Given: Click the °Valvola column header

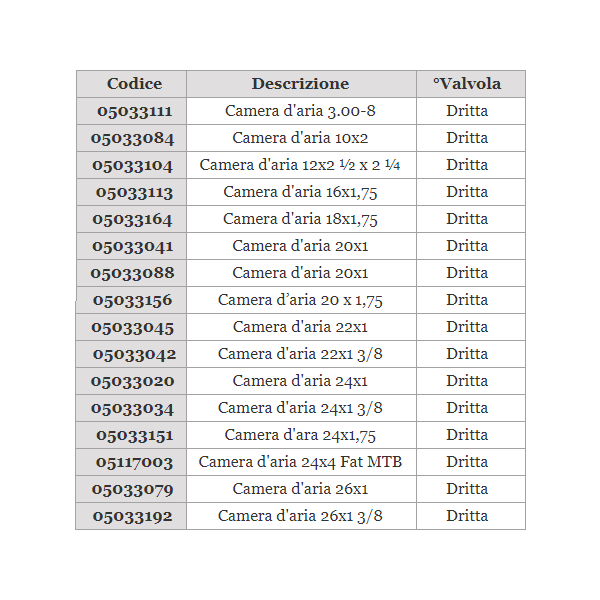Looking at the screenshot, I should (x=467, y=84).
